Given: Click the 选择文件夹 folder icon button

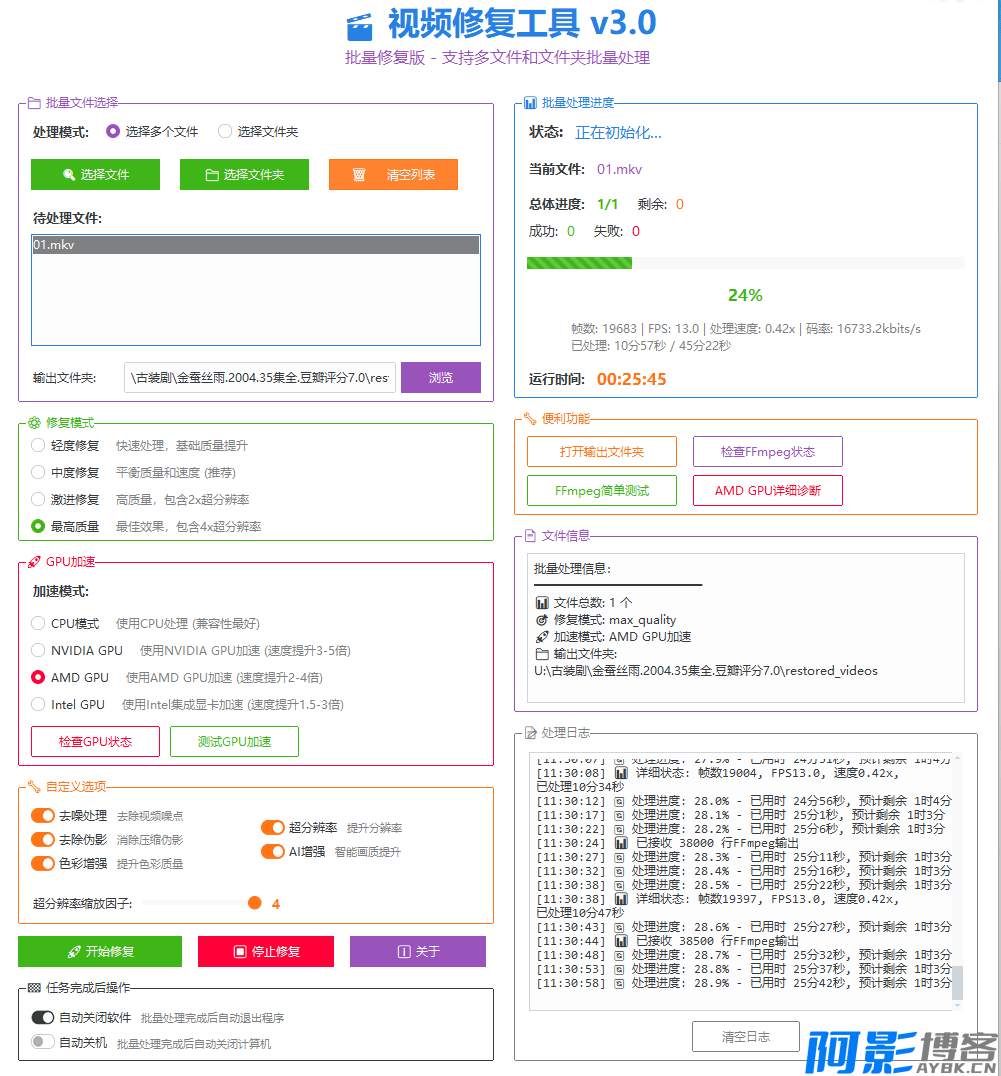Looking at the screenshot, I should pyautogui.click(x=244, y=175).
